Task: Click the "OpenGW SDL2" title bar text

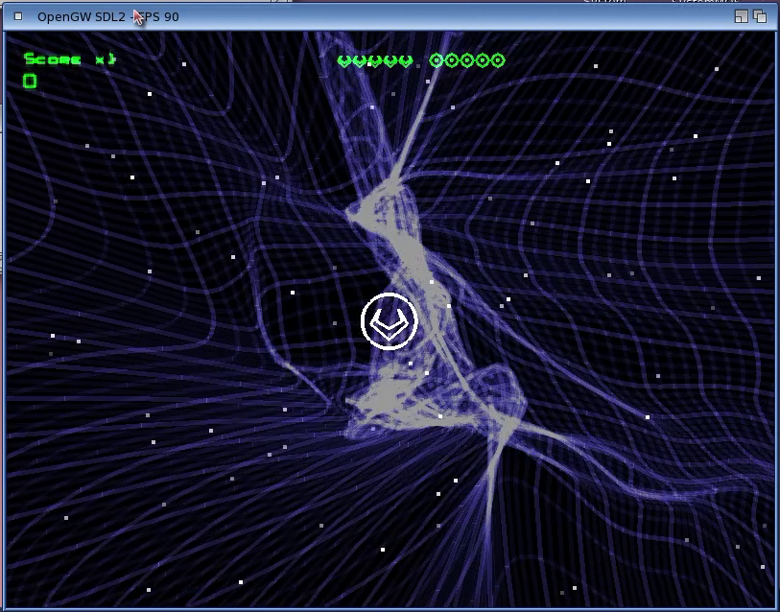Action: pos(81,17)
